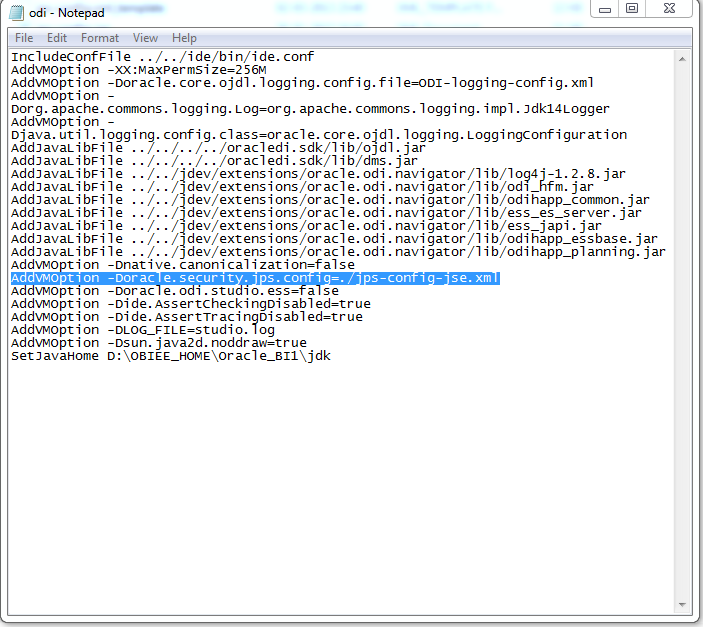Click the Dnative.canonicalization=false line
Image resolution: width=703 pixels, height=627 pixels.
coord(183,265)
